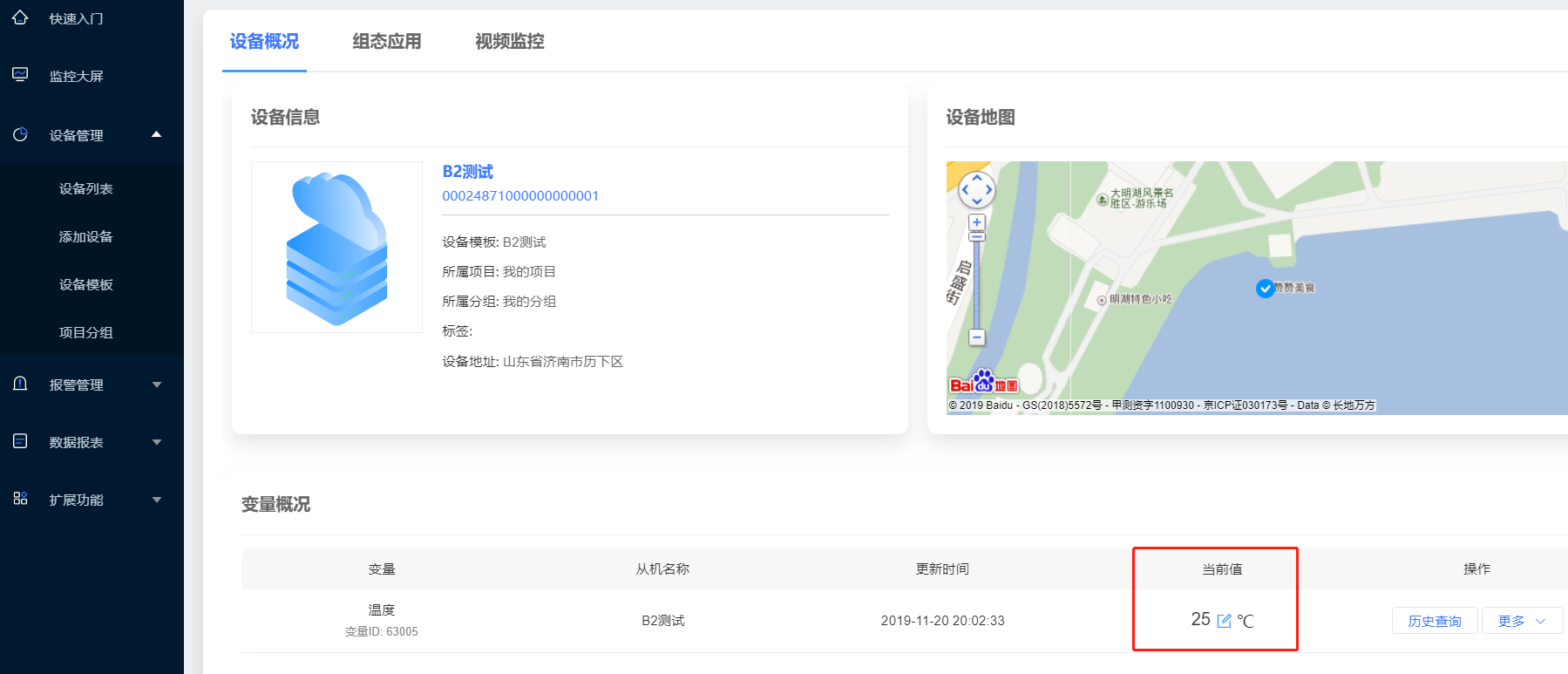
Task: Expand the 报警管理 sidebar menu
Action: coord(157,385)
